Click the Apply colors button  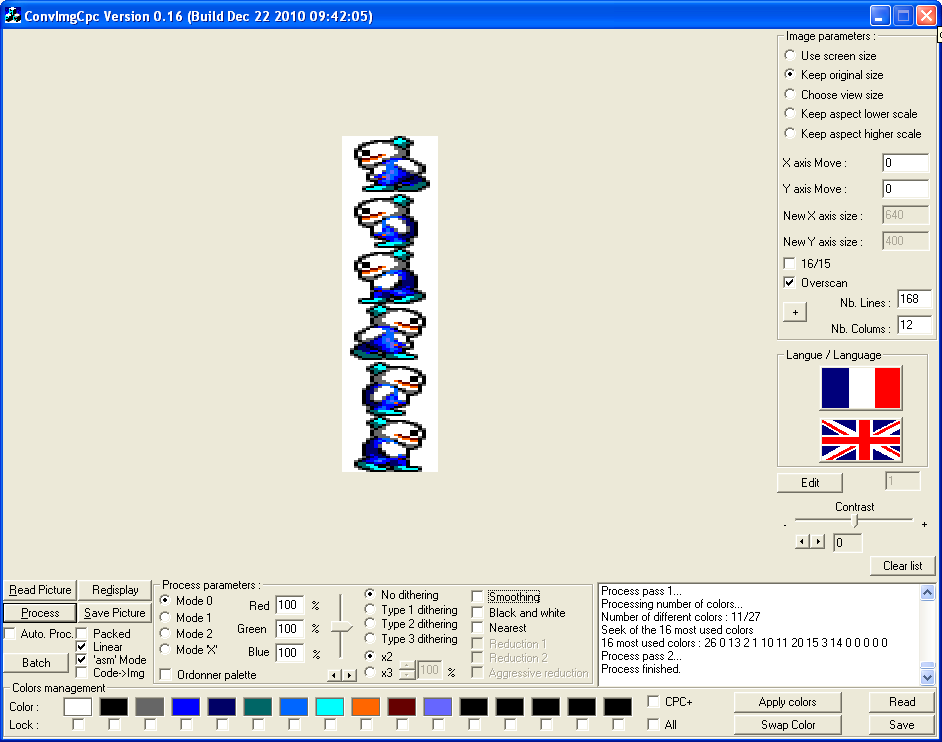pos(787,702)
